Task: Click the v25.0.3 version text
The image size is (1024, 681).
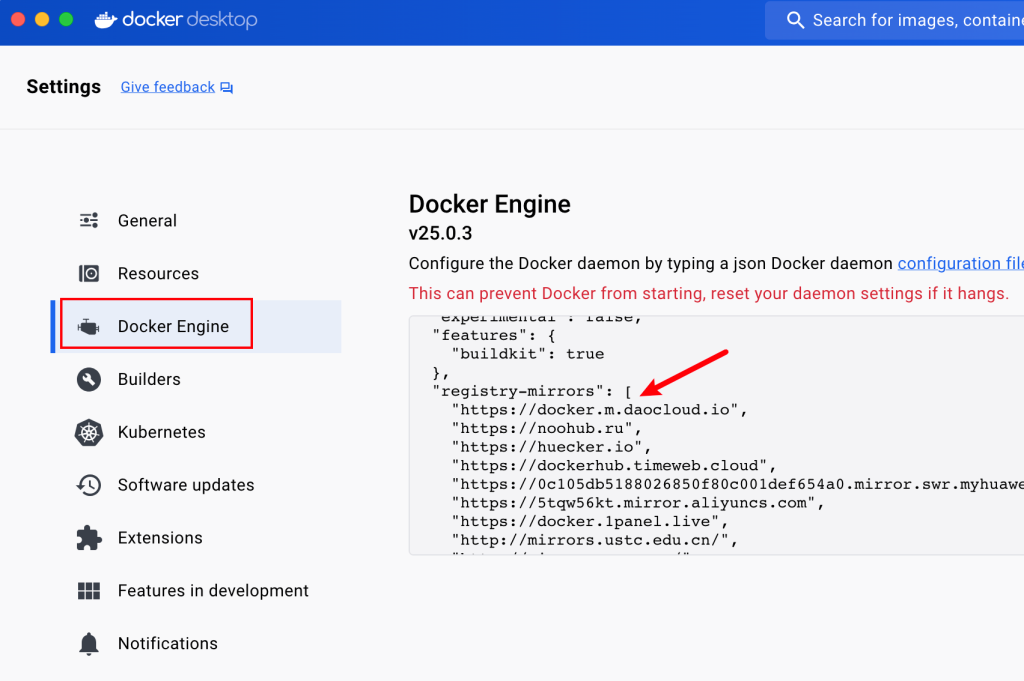Action: click(x=440, y=233)
